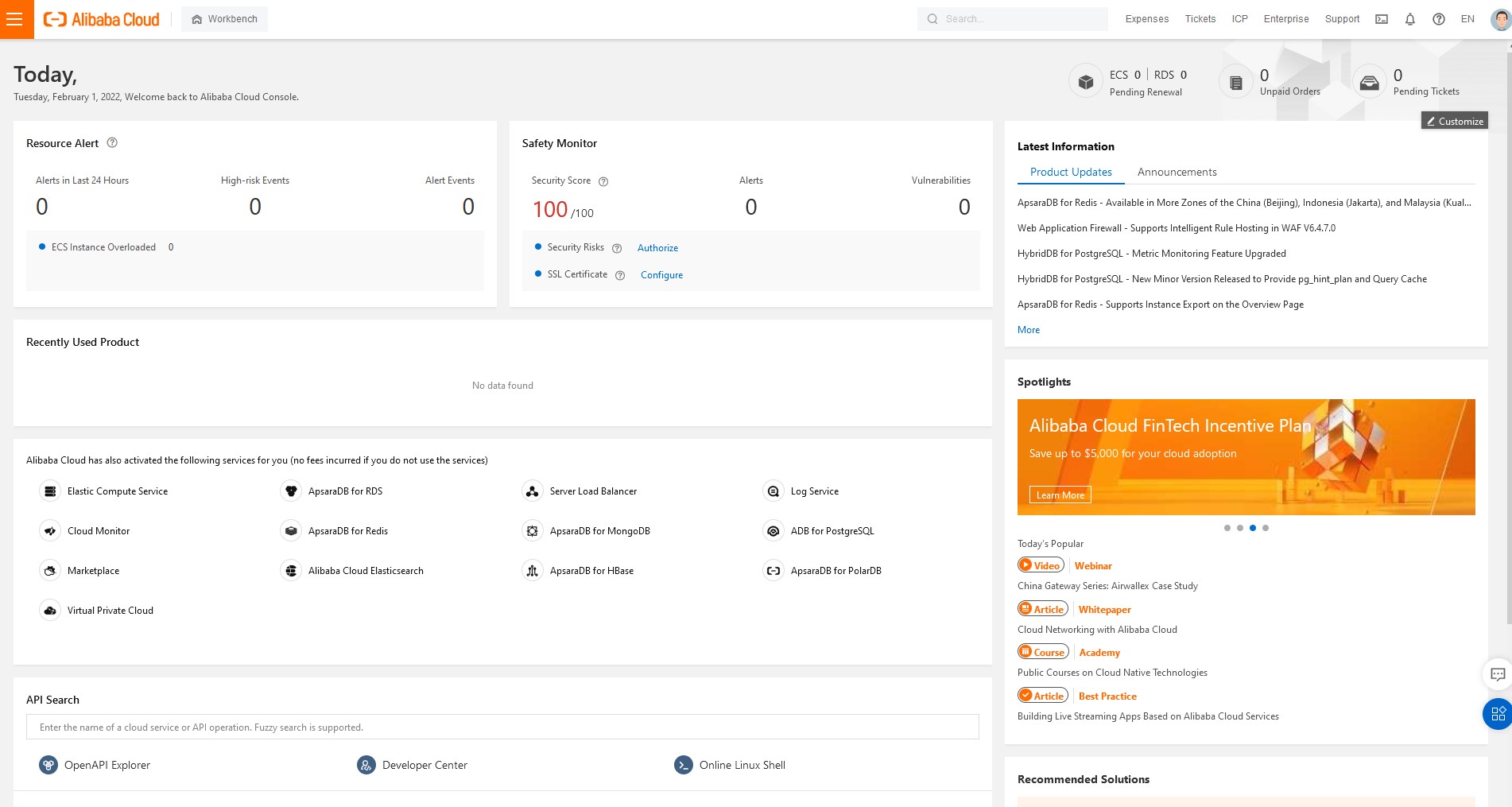Click the Elastic Compute Service icon

coord(50,491)
